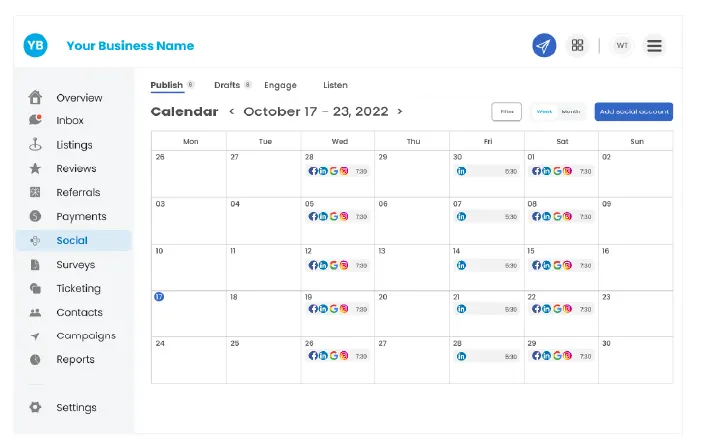The height and width of the screenshot is (446, 704).
Task: Switch to the Engage tab
Action: [x=280, y=85]
